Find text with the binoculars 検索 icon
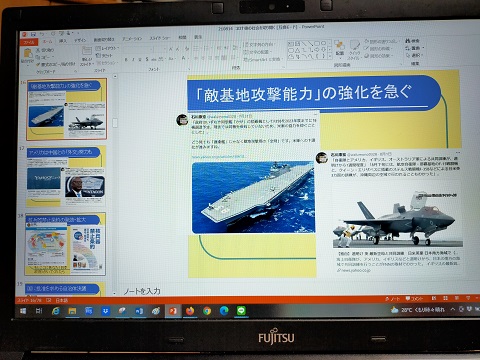The width and height of the screenshot is (480, 360). [412, 41]
